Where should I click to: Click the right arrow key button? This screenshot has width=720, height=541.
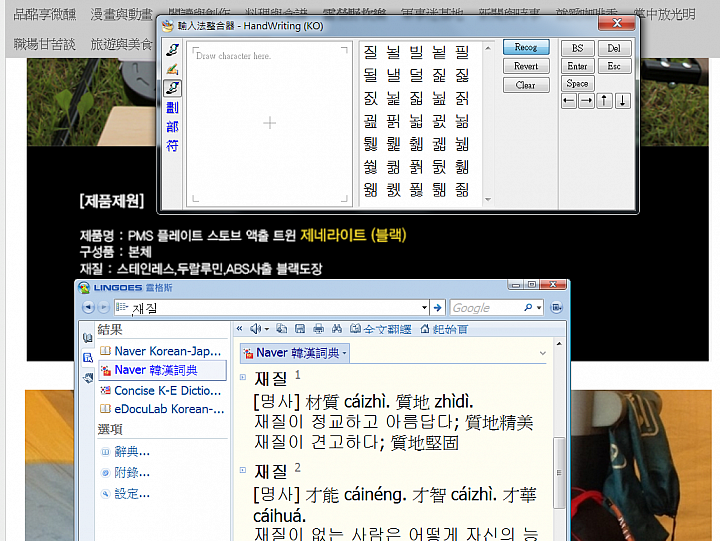pyautogui.click(x=586, y=101)
